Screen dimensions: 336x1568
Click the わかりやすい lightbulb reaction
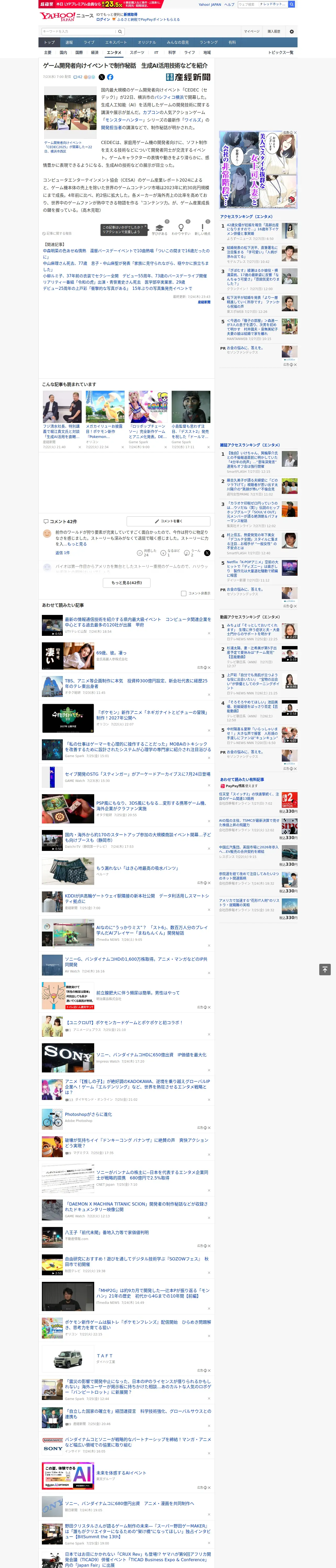point(181,228)
